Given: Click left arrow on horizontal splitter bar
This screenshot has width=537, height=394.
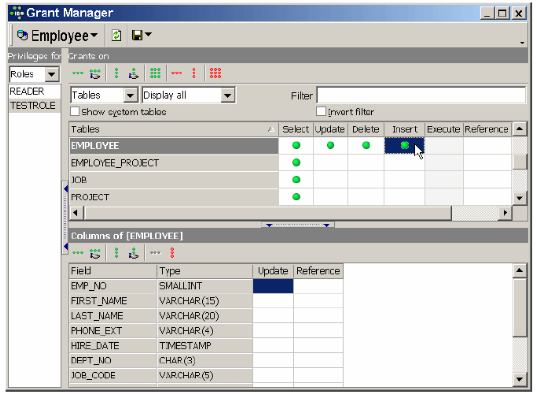Looking at the screenshot, I should tap(270, 225).
